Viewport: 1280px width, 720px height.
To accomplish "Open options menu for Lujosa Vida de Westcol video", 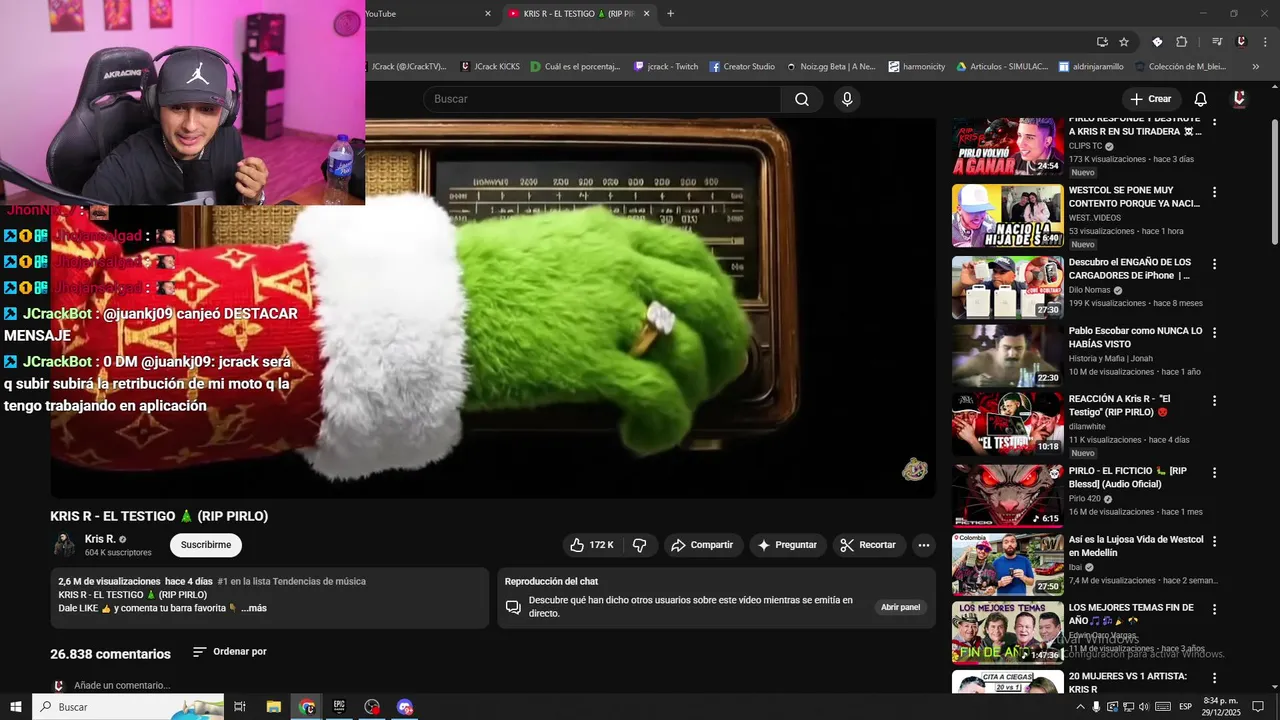I will point(1215,541).
